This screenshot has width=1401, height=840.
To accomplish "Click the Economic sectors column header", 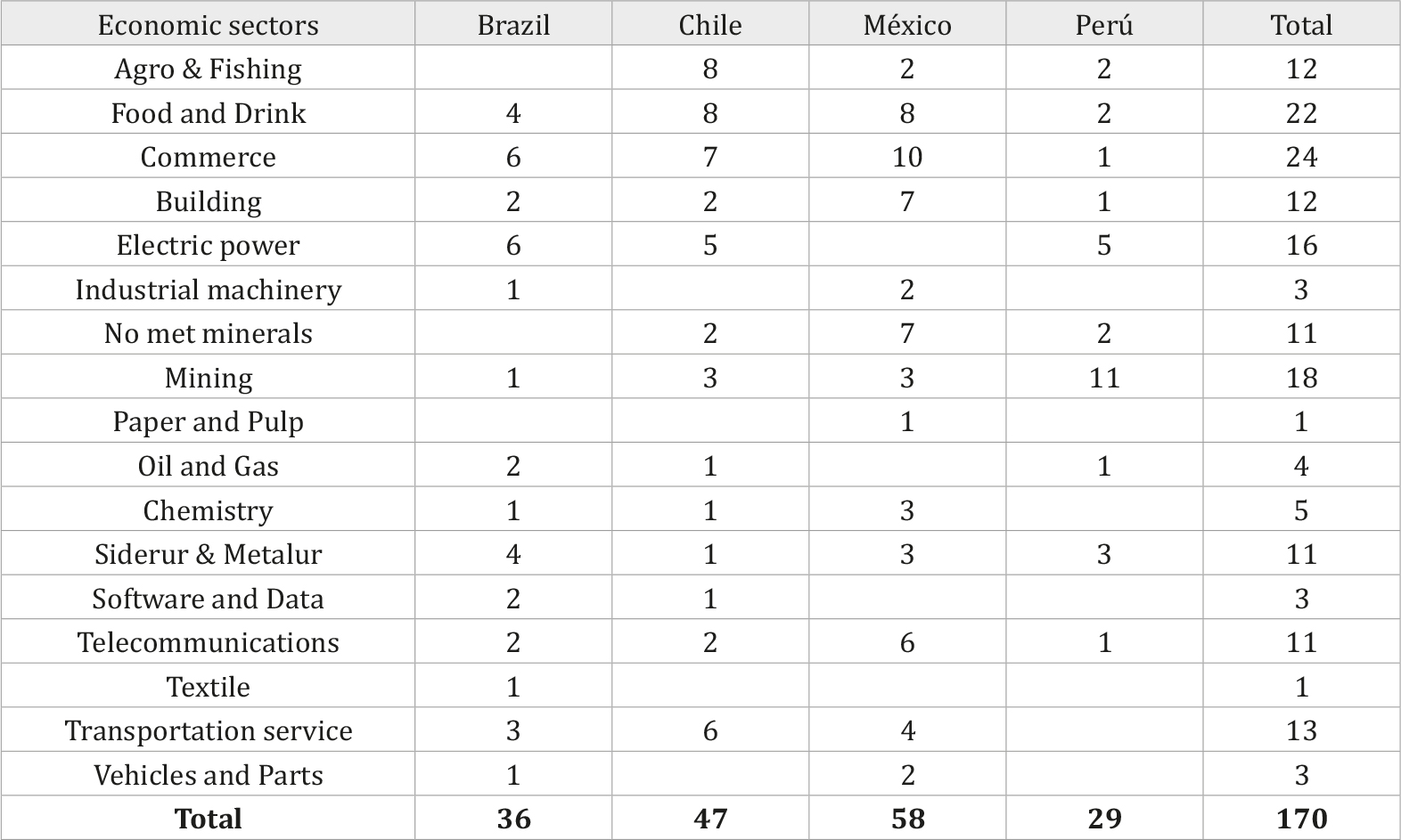I will (208, 25).
